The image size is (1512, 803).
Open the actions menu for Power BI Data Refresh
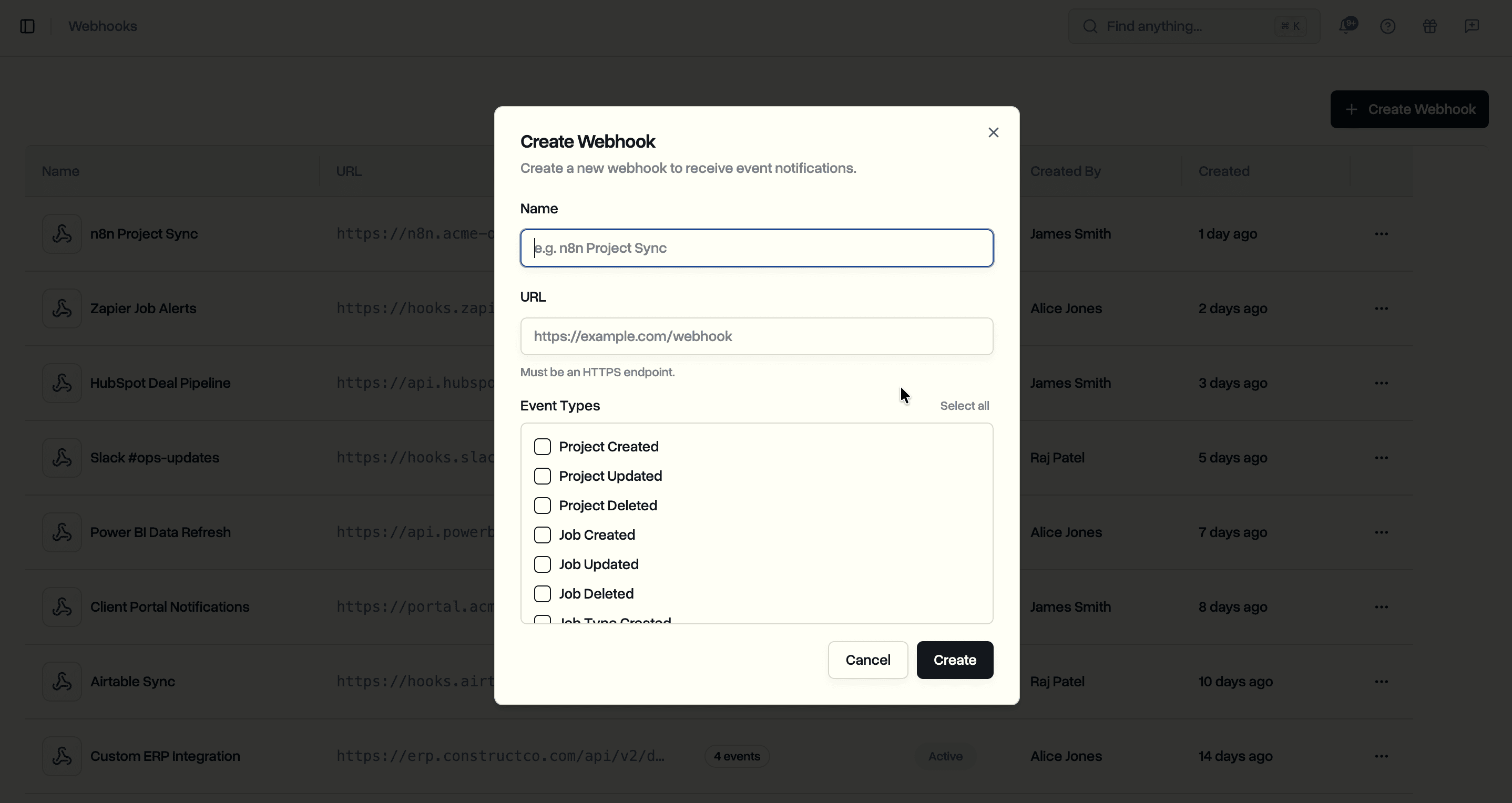click(1382, 531)
